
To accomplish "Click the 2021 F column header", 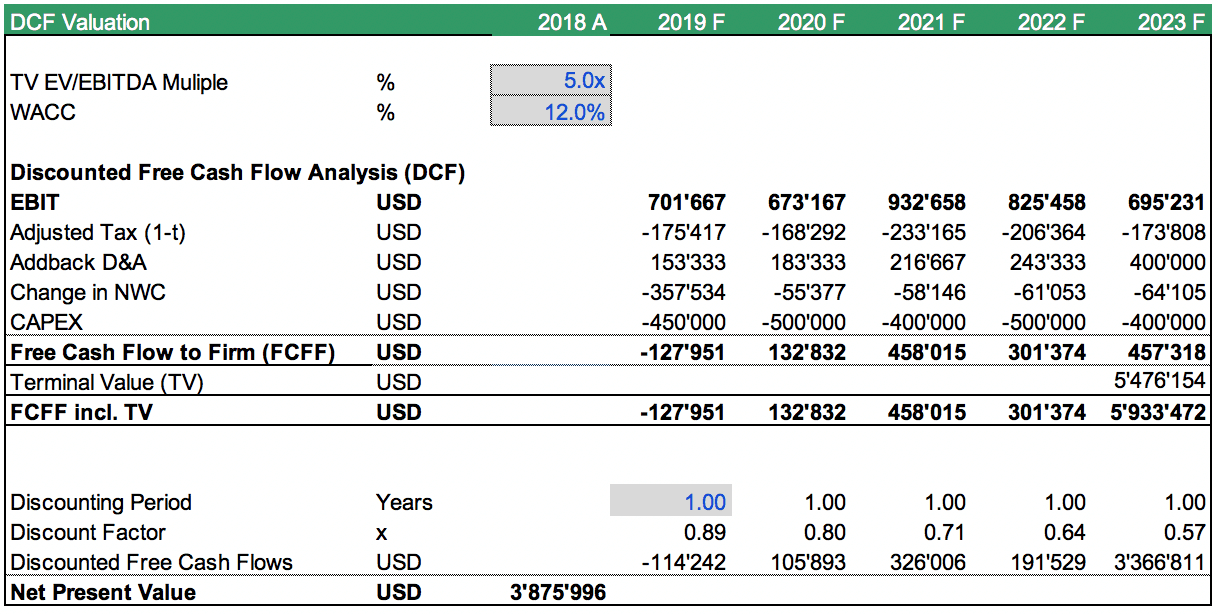I will click(x=932, y=21).
